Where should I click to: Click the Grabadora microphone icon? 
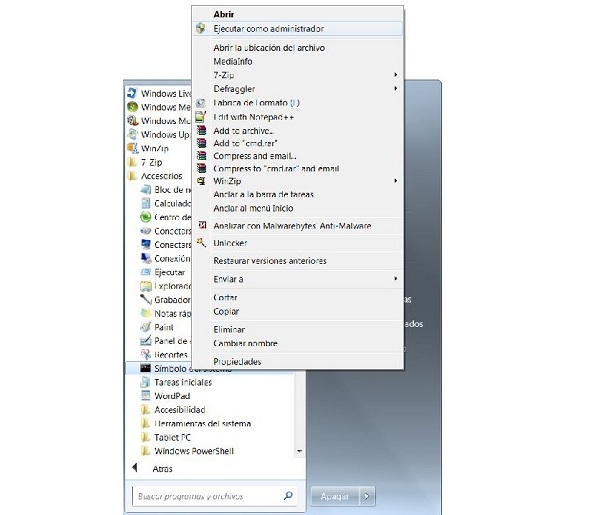coord(146,299)
